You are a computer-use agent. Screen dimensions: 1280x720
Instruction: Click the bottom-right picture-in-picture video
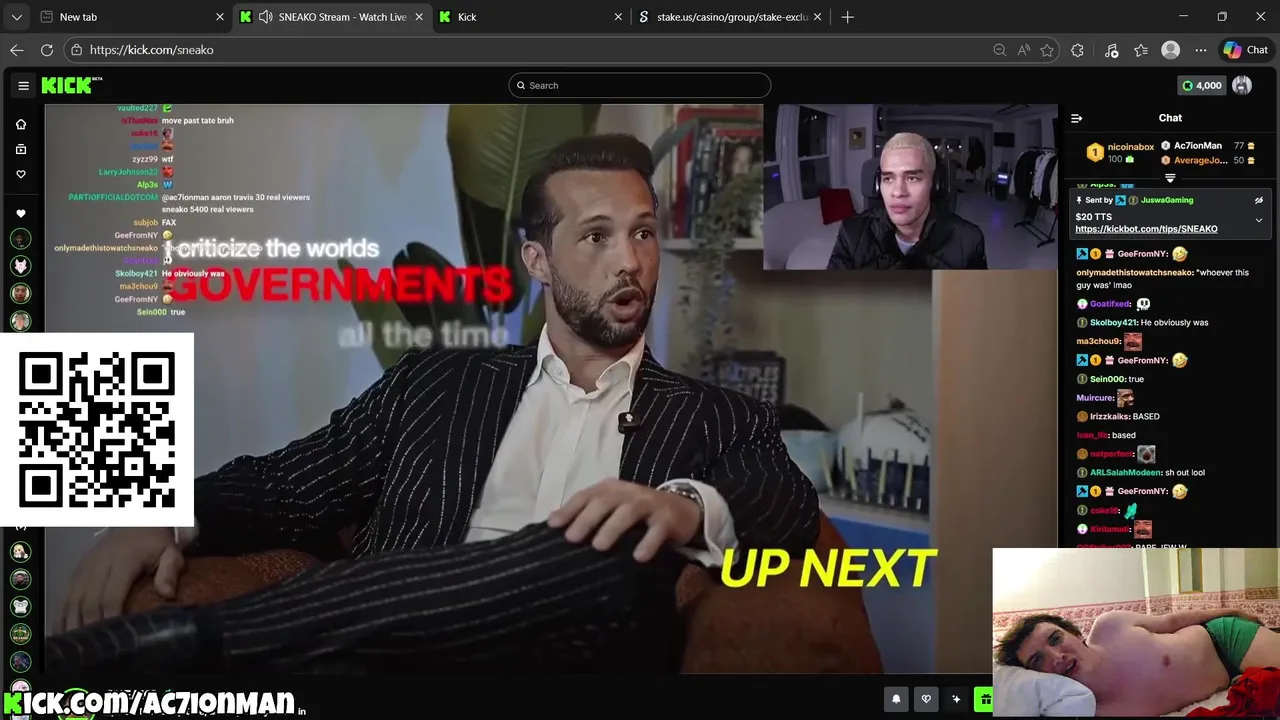coord(1136,634)
